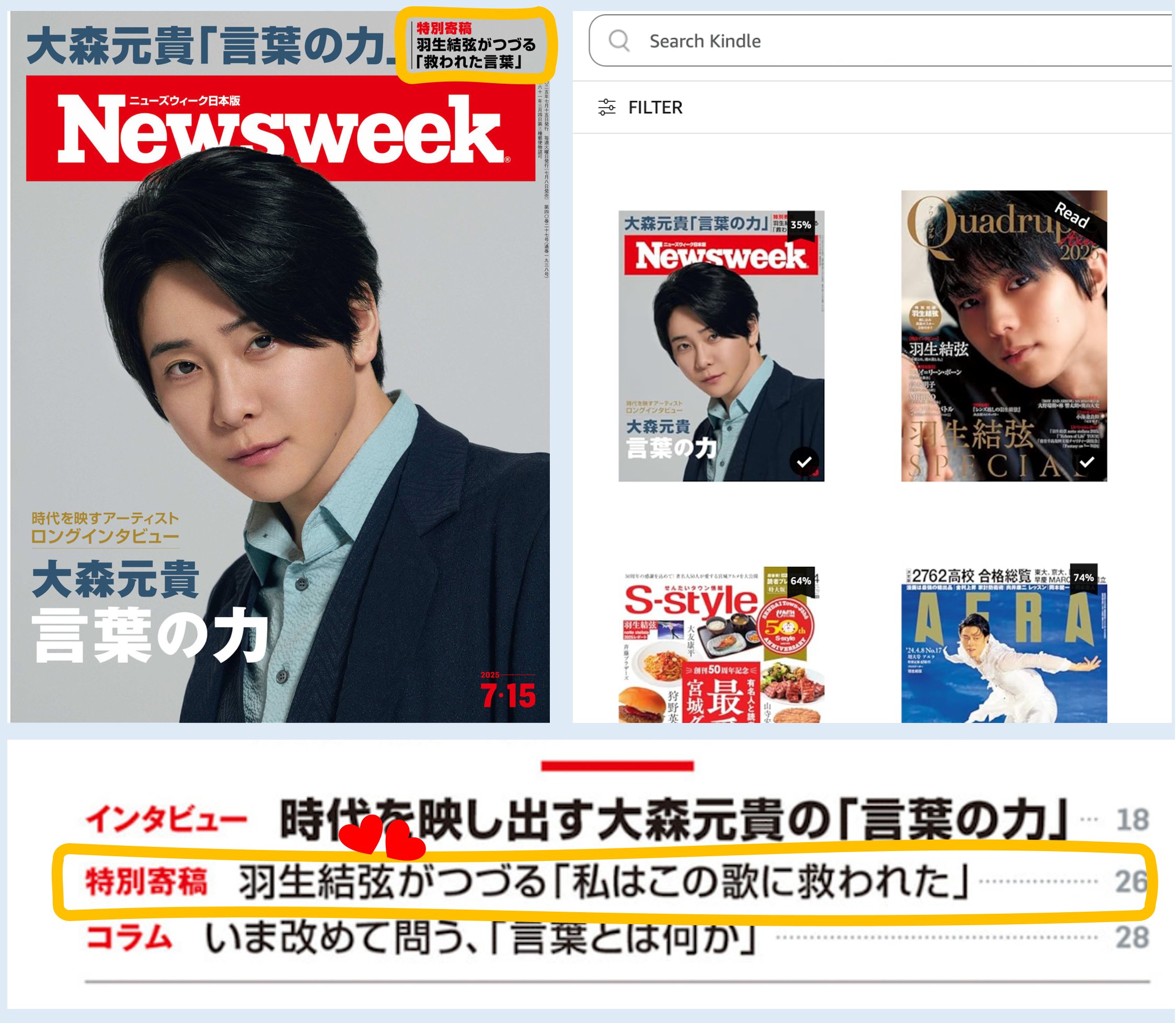Click contents line いま改めて問う、「言葉とは何か」
The image size is (1176, 1023).
pyautogui.click(x=481, y=937)
